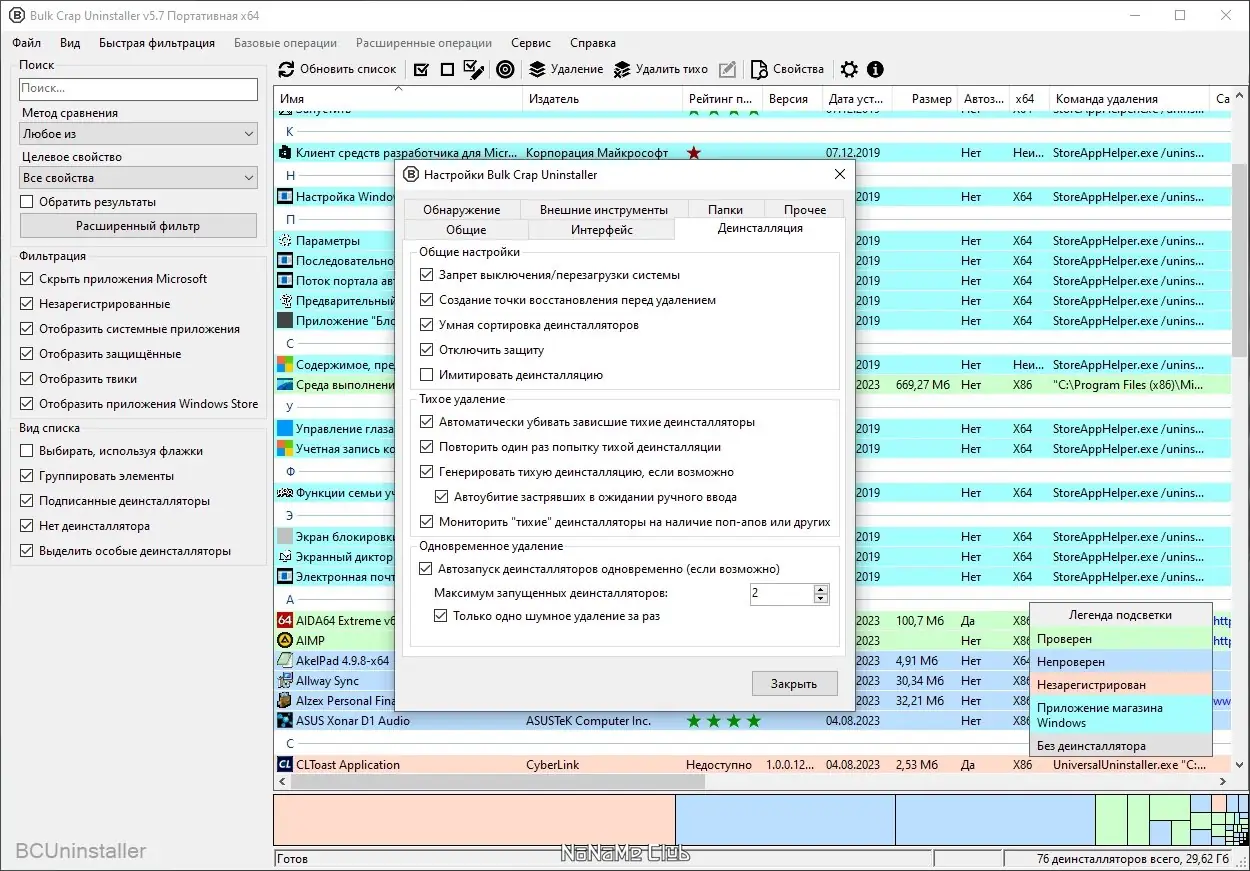Click the empty square deselect all icon
This screenshot has height=871, width=1250.
(447, 69)
